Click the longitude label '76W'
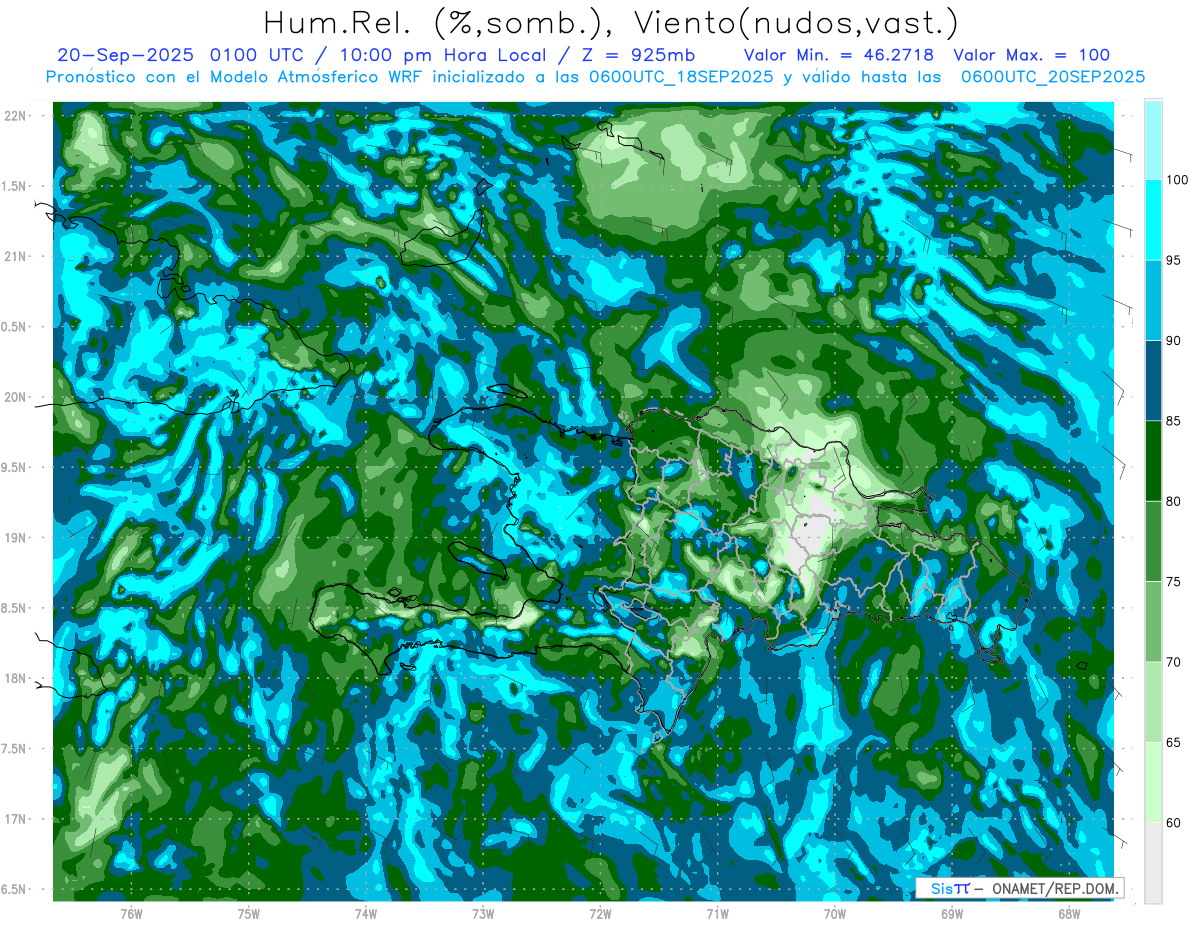Viewport: 1200px width, 927px height. tap(131, 913)
